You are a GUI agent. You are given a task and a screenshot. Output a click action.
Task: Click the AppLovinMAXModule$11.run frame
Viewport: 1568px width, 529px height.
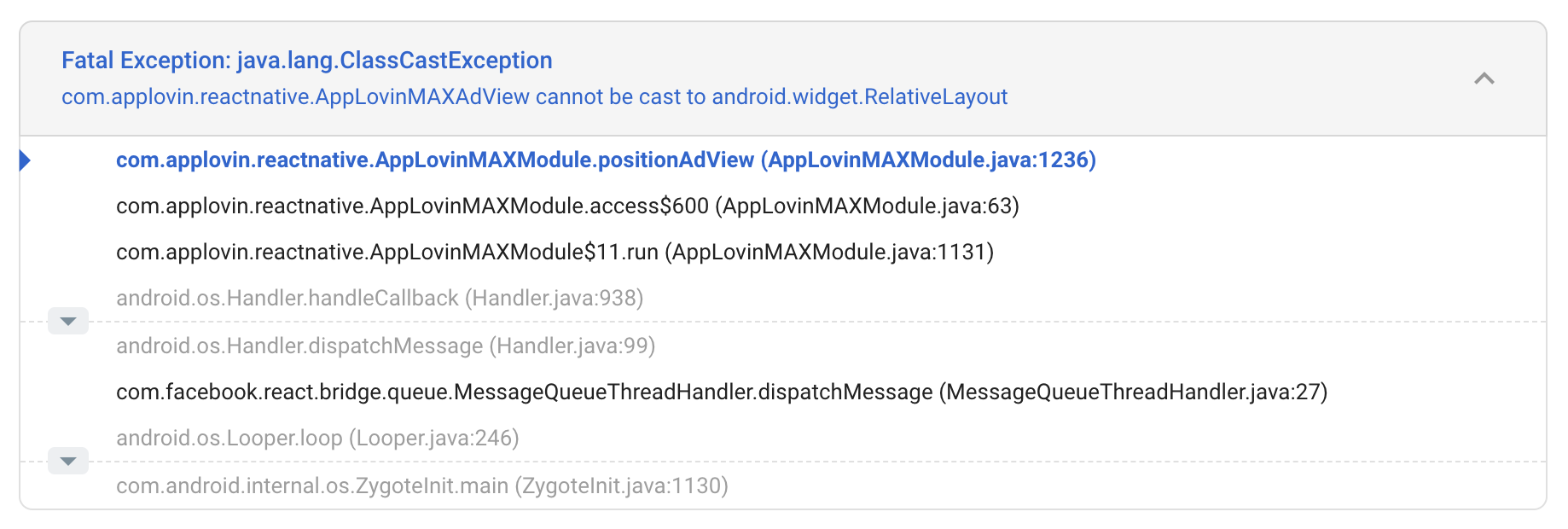555,252
